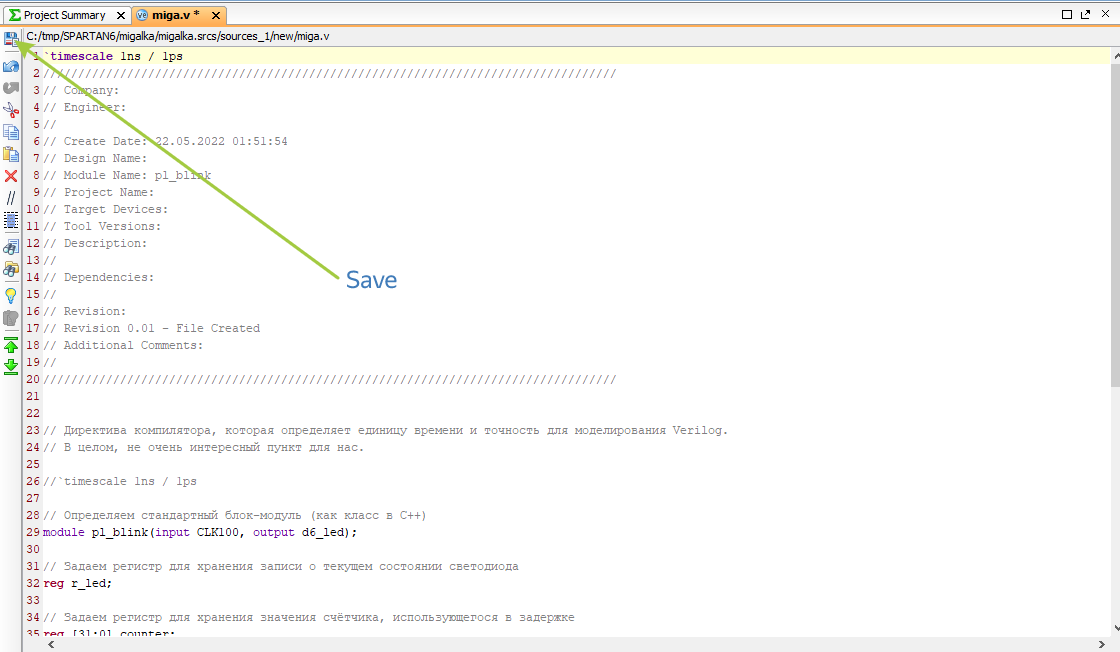The image size is (1120, 652).
Task: Click the '// Additional Comments:' line
Action: pyautogui.click(x=124, y=346)
